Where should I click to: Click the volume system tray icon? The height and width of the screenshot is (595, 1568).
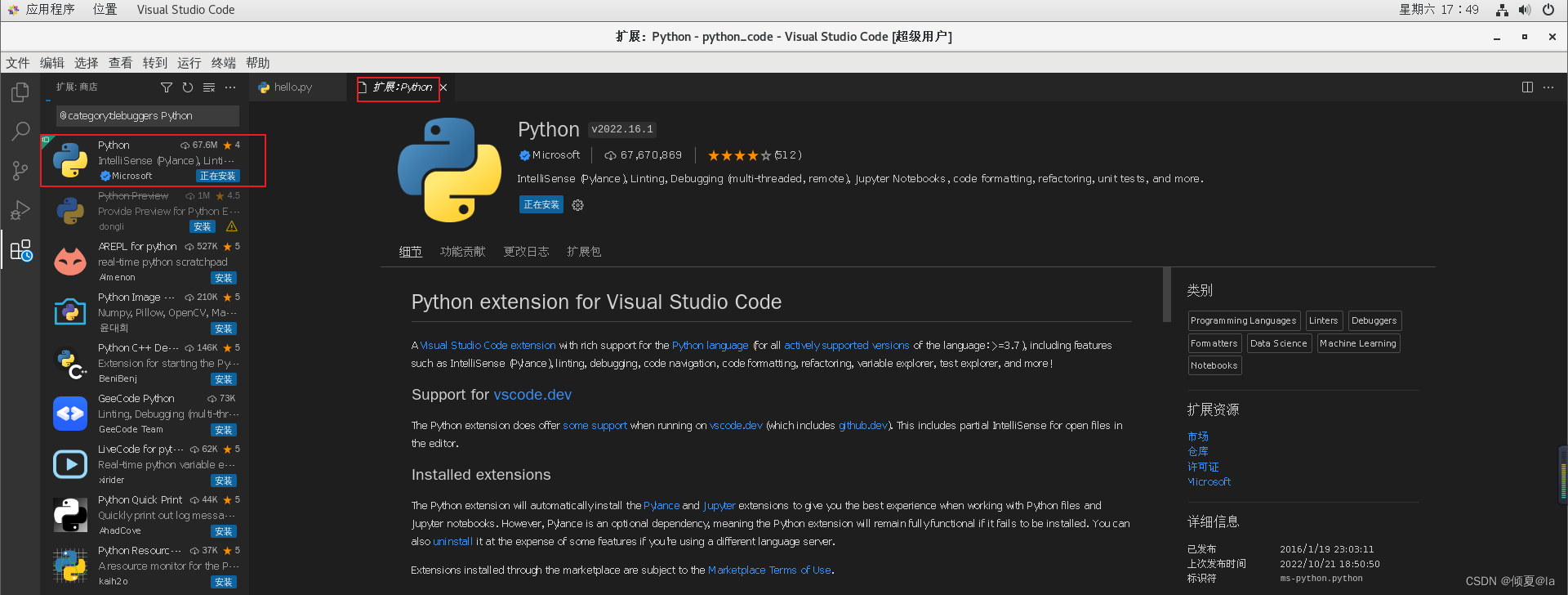tap(1524, 10)
